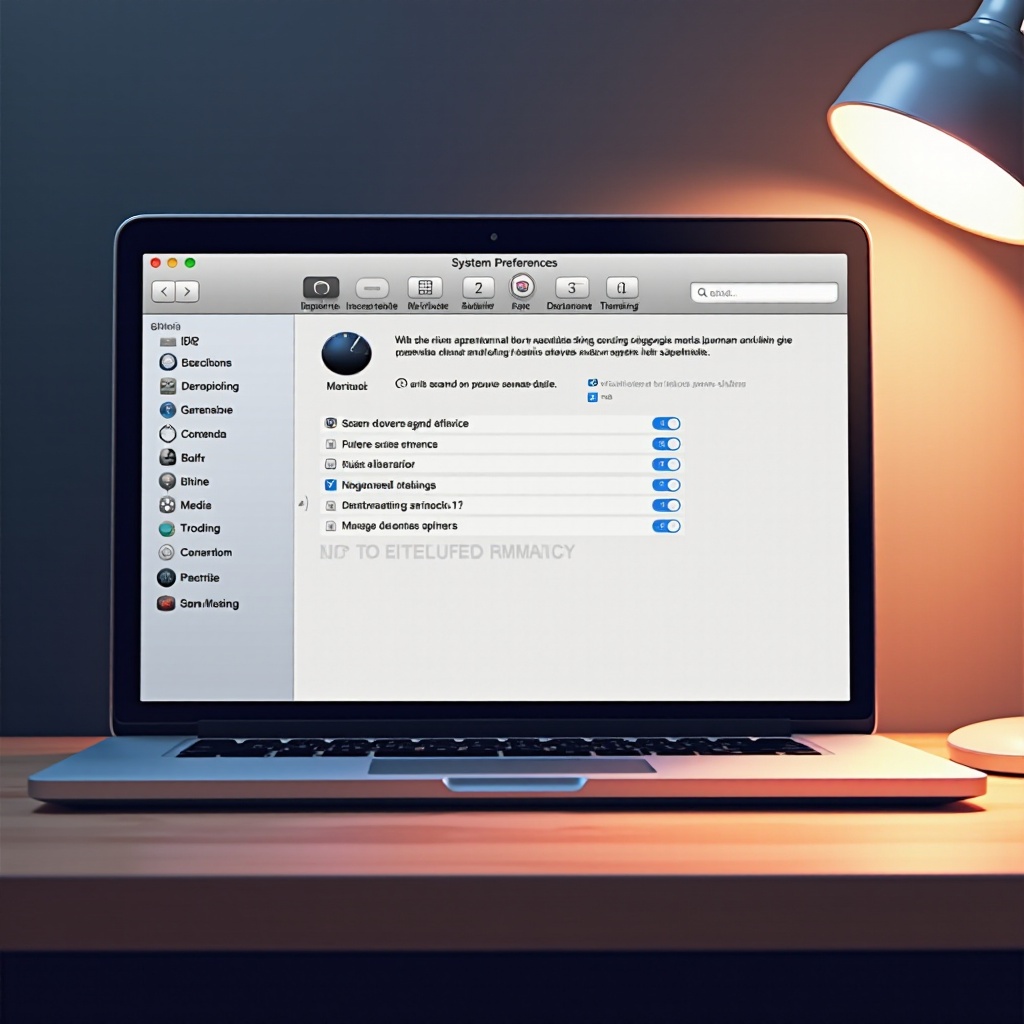Click the search field in the toolbar
Screen dimensions: 1024x1024
pyautogui.click(x=764, y=293)
